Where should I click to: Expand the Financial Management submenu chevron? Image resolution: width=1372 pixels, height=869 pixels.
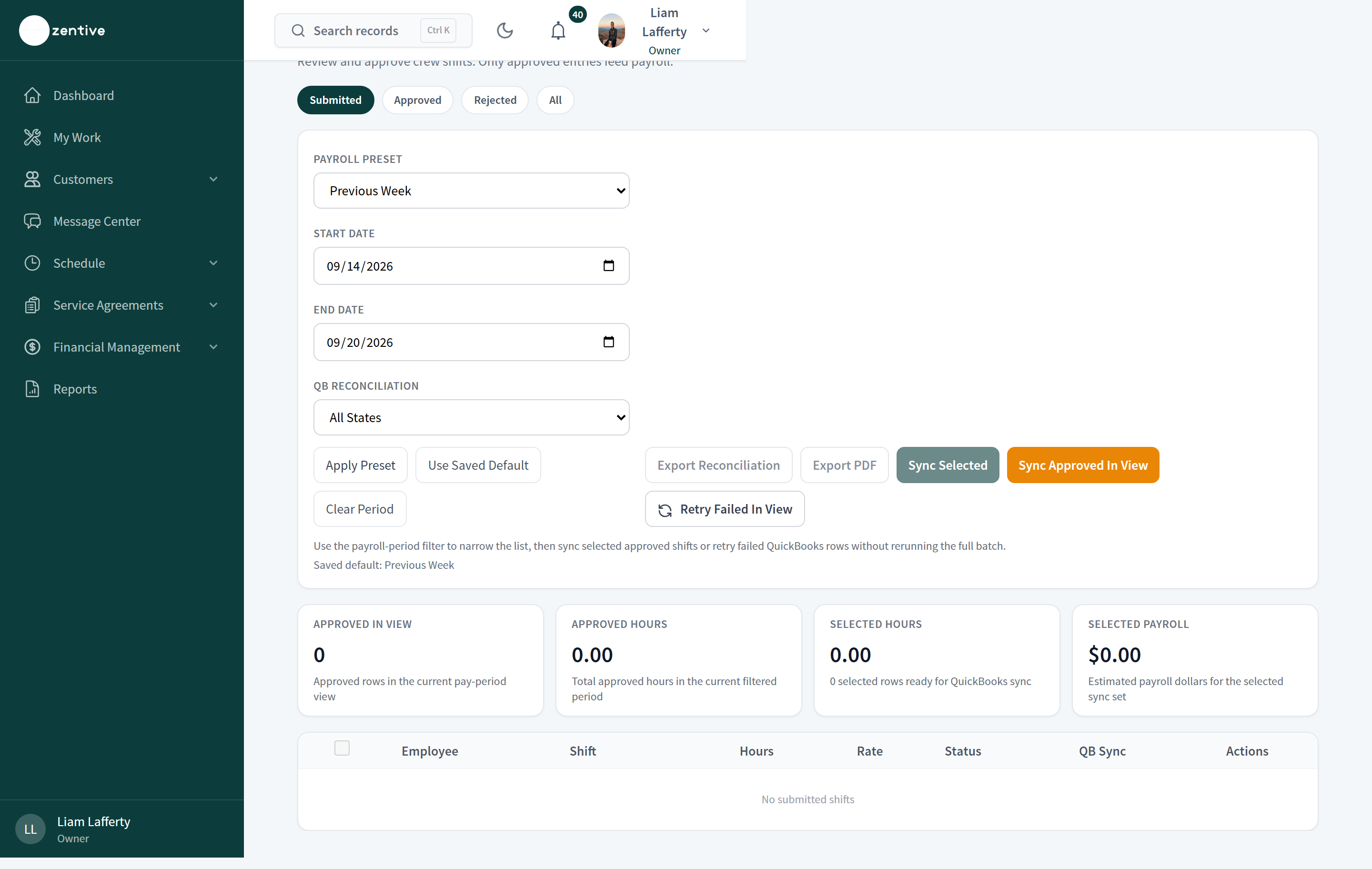(214, 346)
